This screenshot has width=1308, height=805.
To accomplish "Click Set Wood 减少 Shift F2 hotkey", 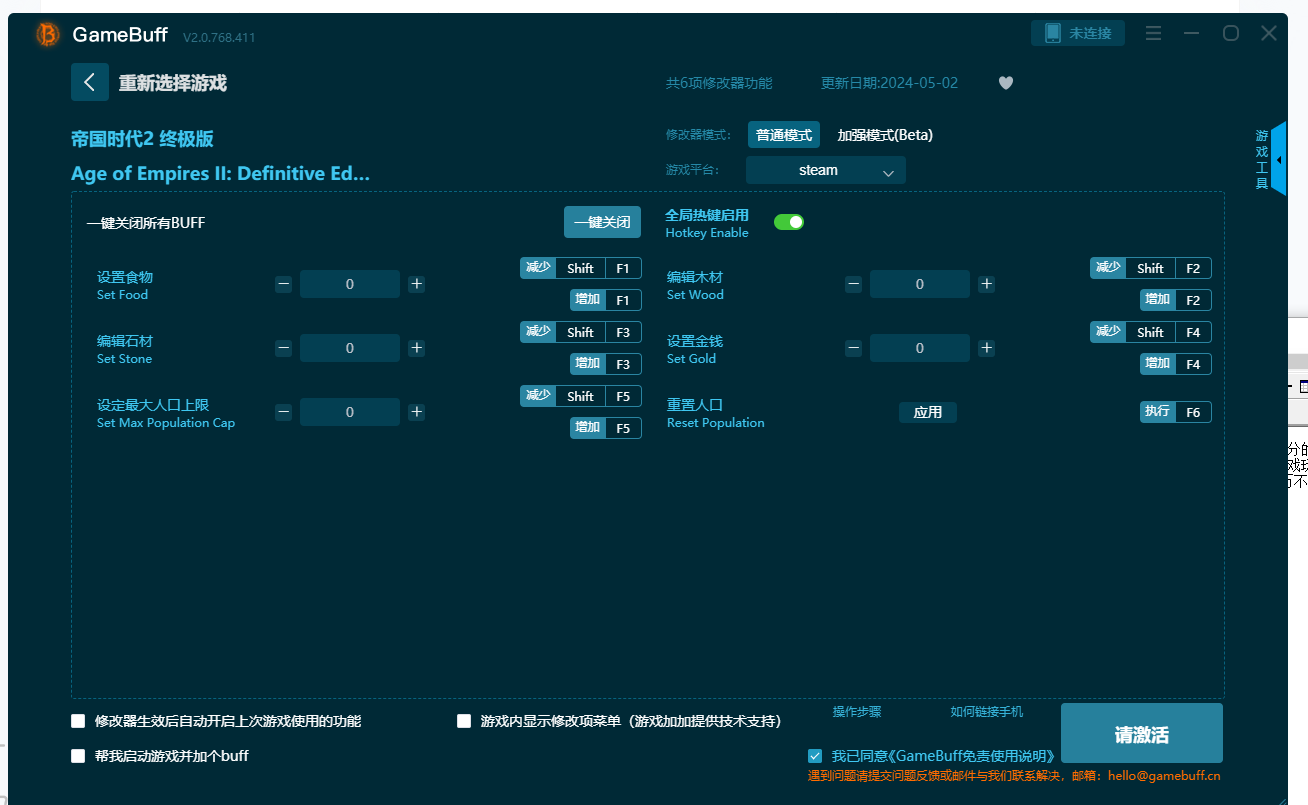I will point(1151,268).
